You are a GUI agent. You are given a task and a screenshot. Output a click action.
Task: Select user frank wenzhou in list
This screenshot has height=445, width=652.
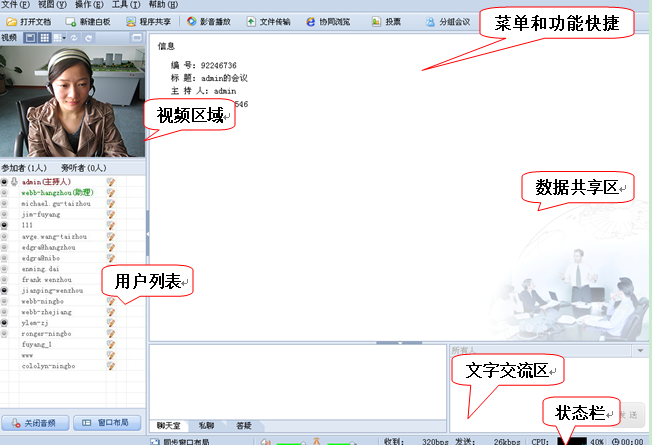click(x=40, y=279)
